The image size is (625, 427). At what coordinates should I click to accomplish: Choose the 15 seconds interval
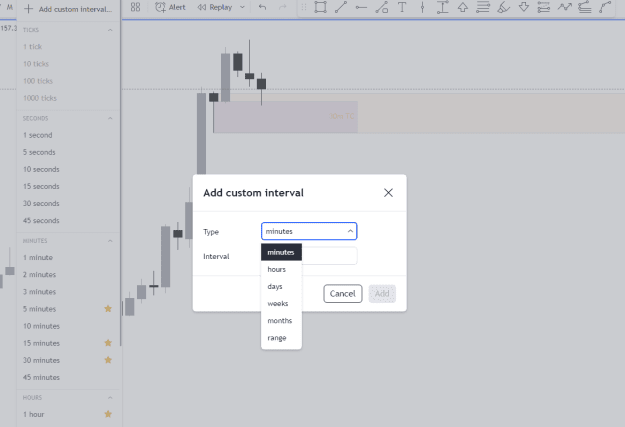point(68,187)
